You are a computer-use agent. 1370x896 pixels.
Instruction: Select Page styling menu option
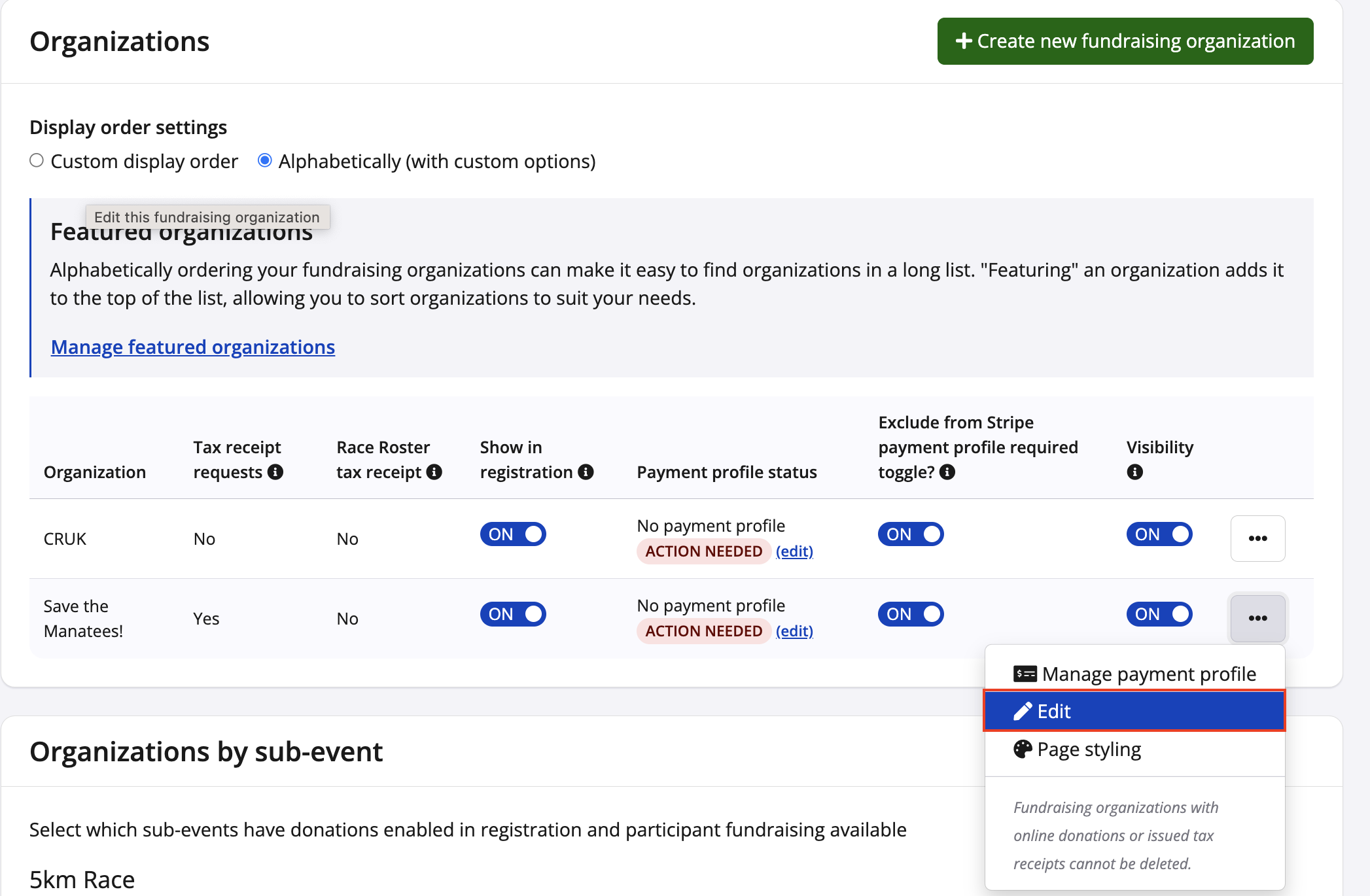tap(1089, 749)
